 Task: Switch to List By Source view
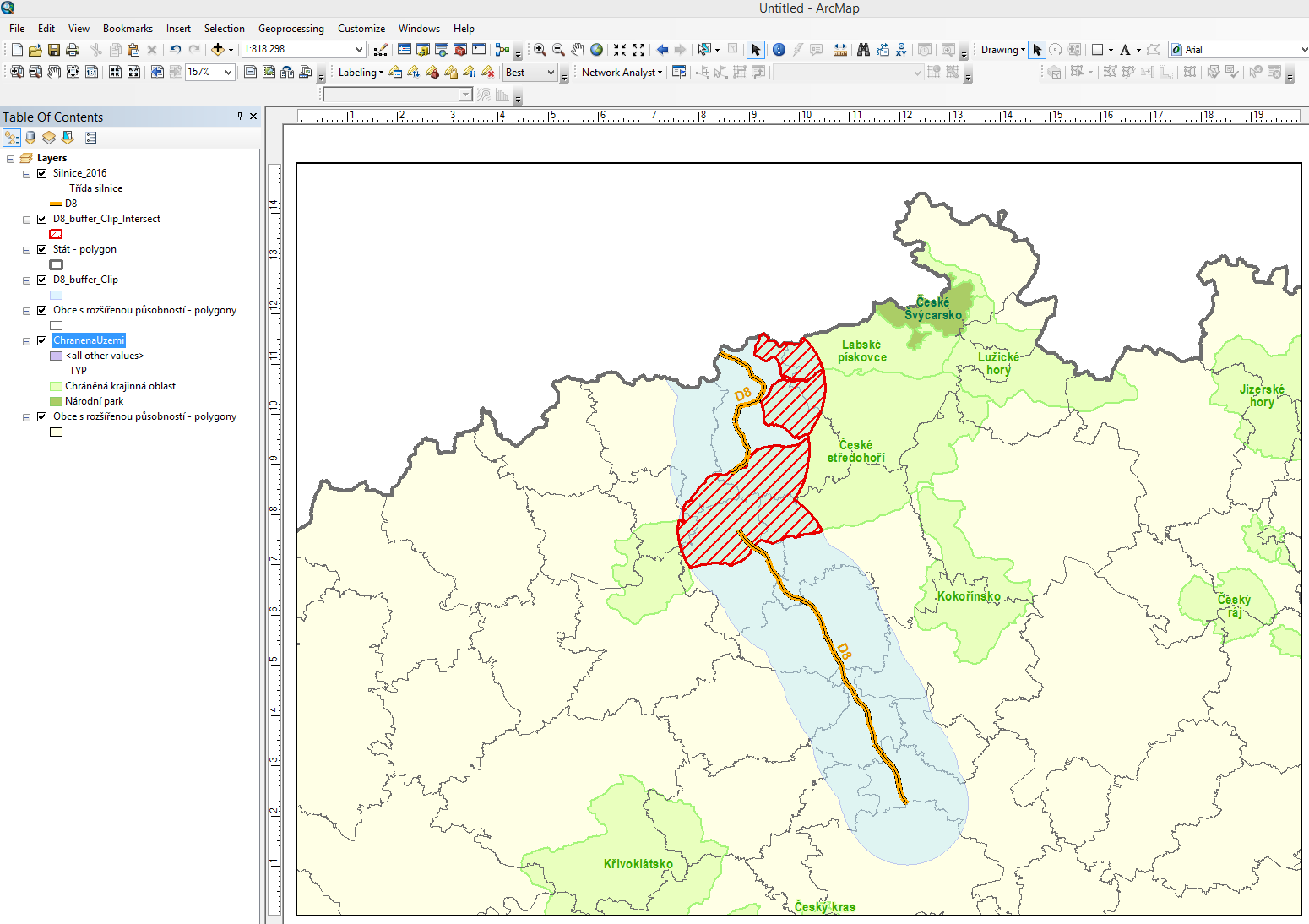pos(30,138)
